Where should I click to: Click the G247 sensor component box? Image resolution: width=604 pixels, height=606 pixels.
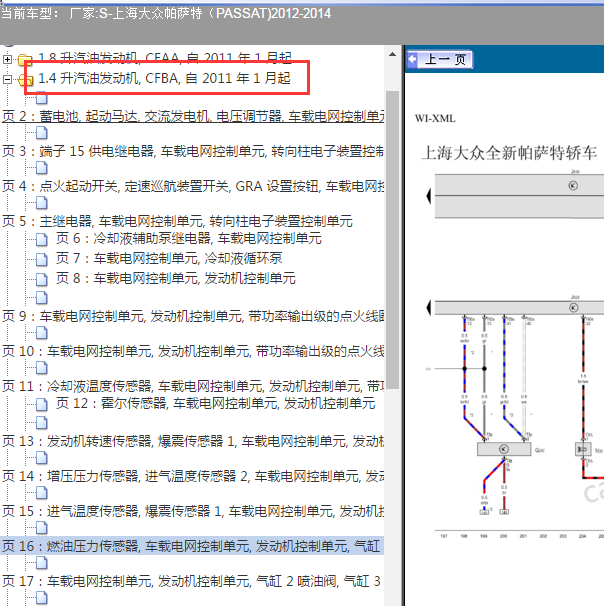tap(504, 449)
